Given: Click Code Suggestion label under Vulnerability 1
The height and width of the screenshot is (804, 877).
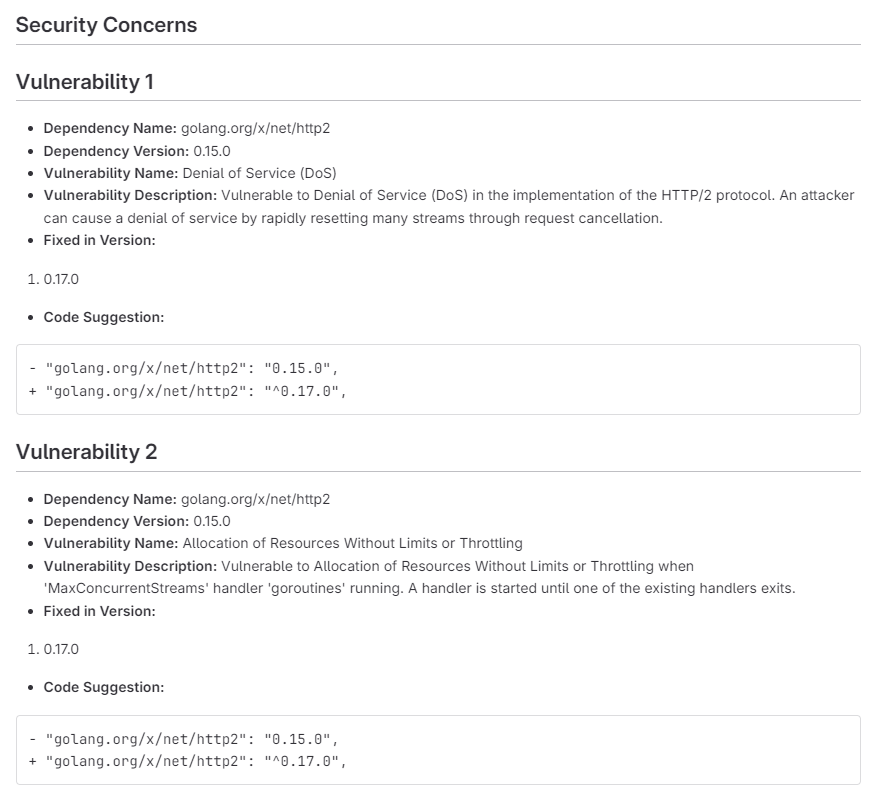Looking at the screenshot, I should click(x=104, y=317).
